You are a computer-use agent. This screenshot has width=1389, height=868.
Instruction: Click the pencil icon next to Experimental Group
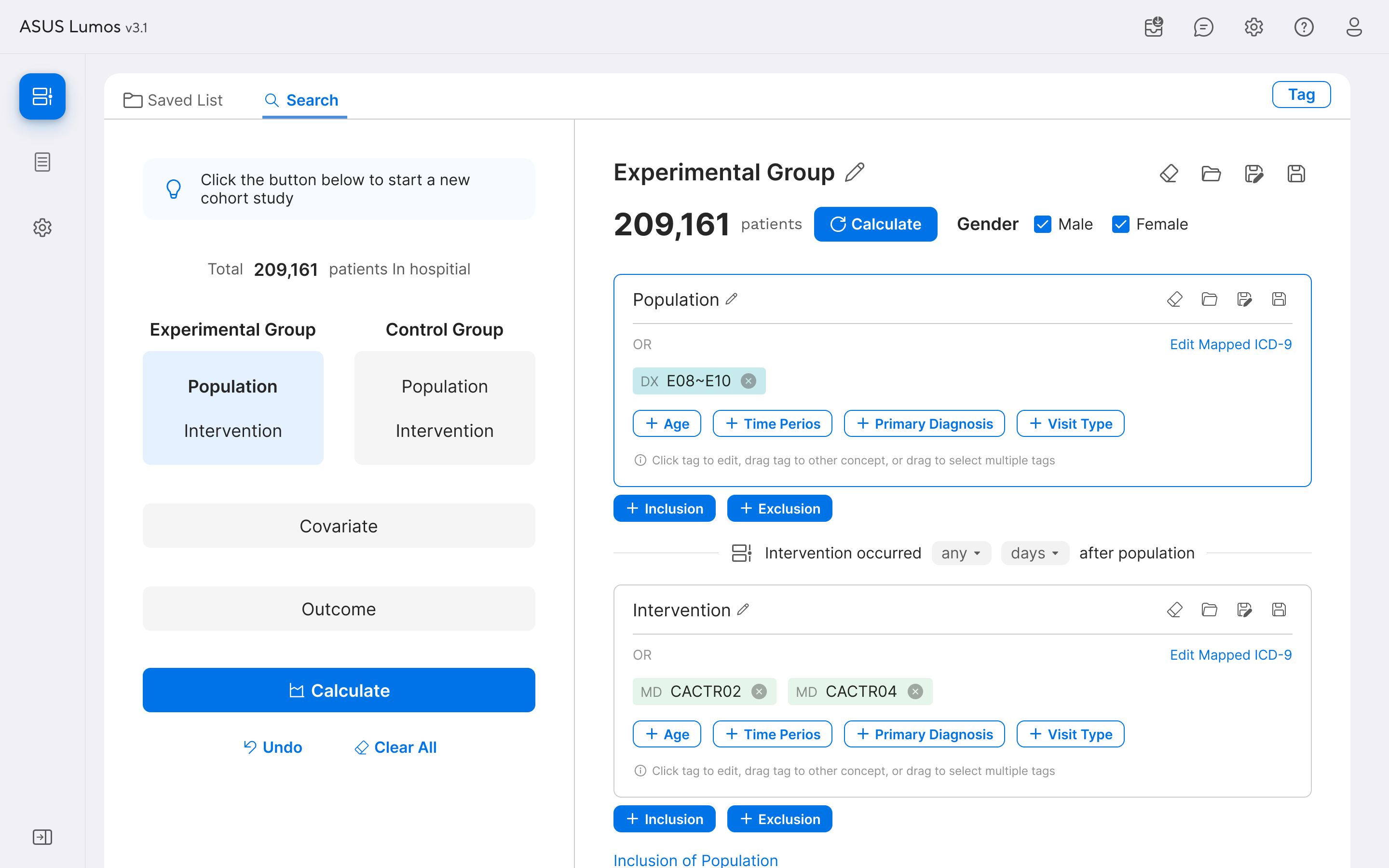tap(854, 172)
